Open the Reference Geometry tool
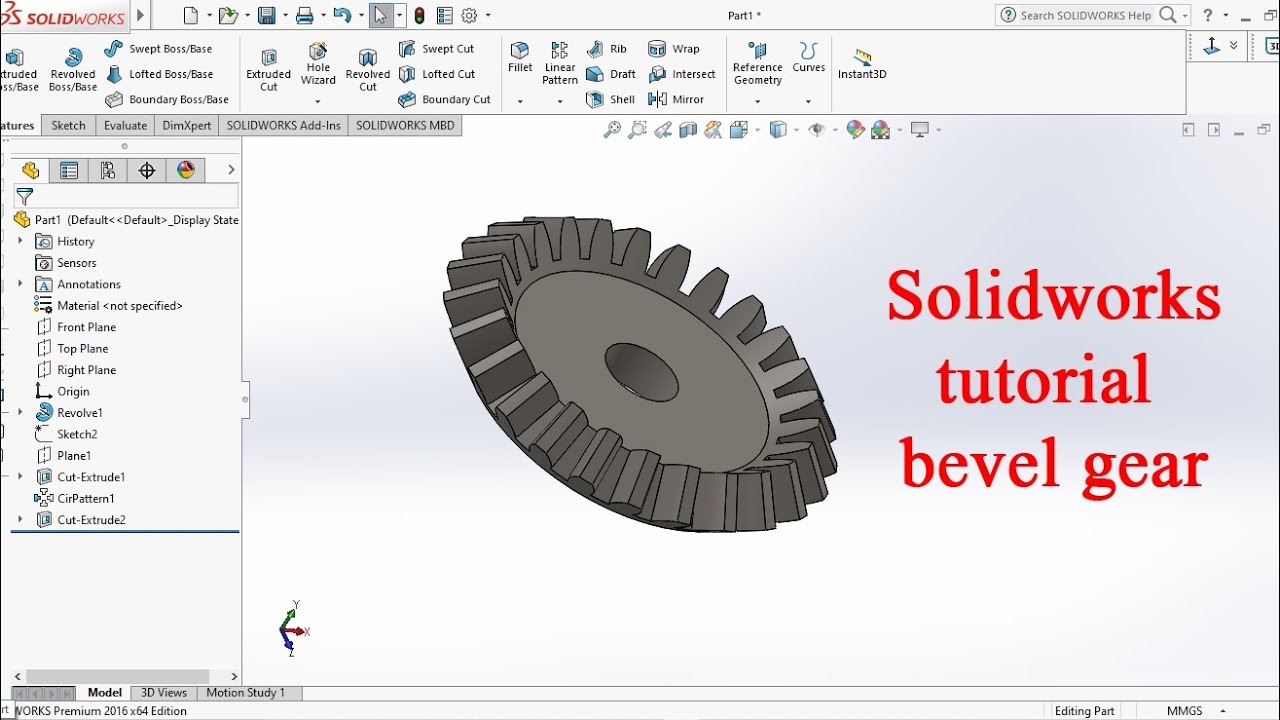Screen dimensions: 1280x720 point(757,63)
